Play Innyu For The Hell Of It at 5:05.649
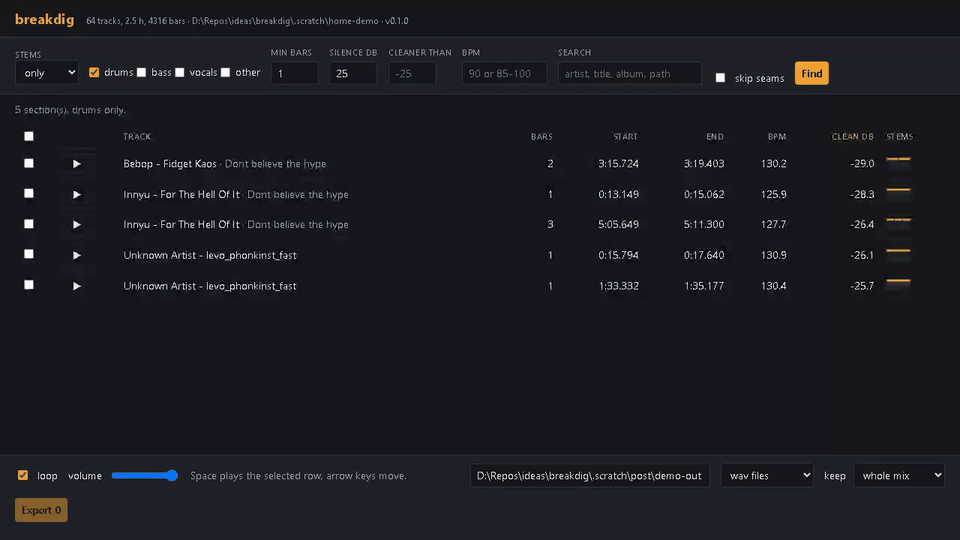This screenshot has height=540, width=960. click(x=77, y=225)
